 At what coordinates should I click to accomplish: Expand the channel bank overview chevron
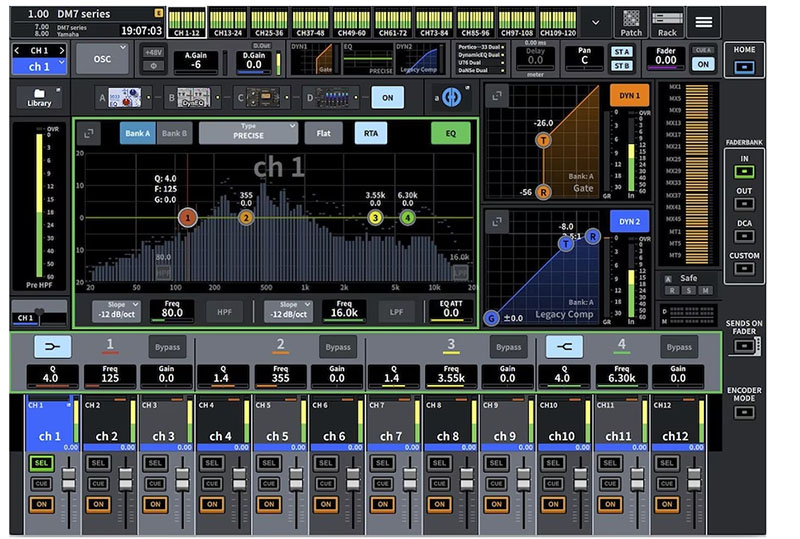tap(595, 22)
